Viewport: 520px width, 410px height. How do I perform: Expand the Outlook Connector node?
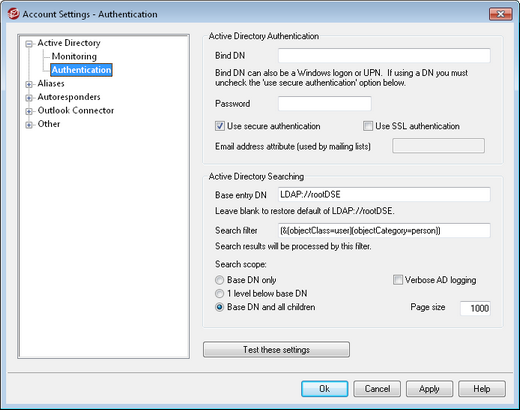coord(29,111)
